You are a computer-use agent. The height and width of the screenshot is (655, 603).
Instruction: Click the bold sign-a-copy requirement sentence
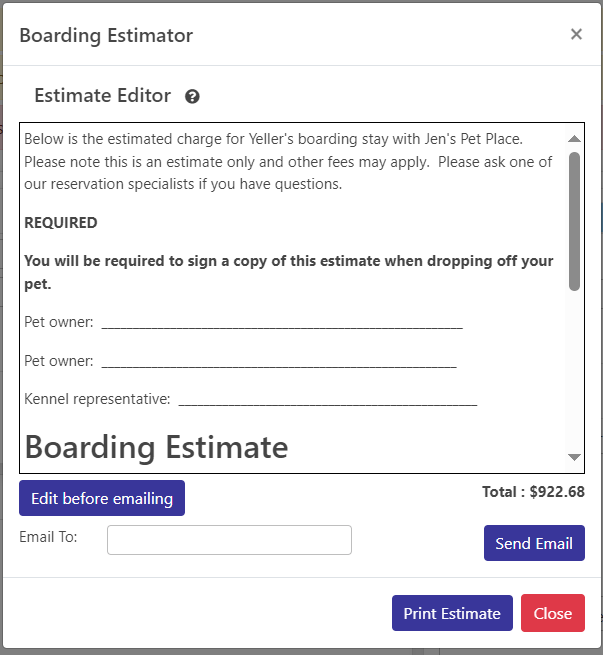(x=289, y=272)
